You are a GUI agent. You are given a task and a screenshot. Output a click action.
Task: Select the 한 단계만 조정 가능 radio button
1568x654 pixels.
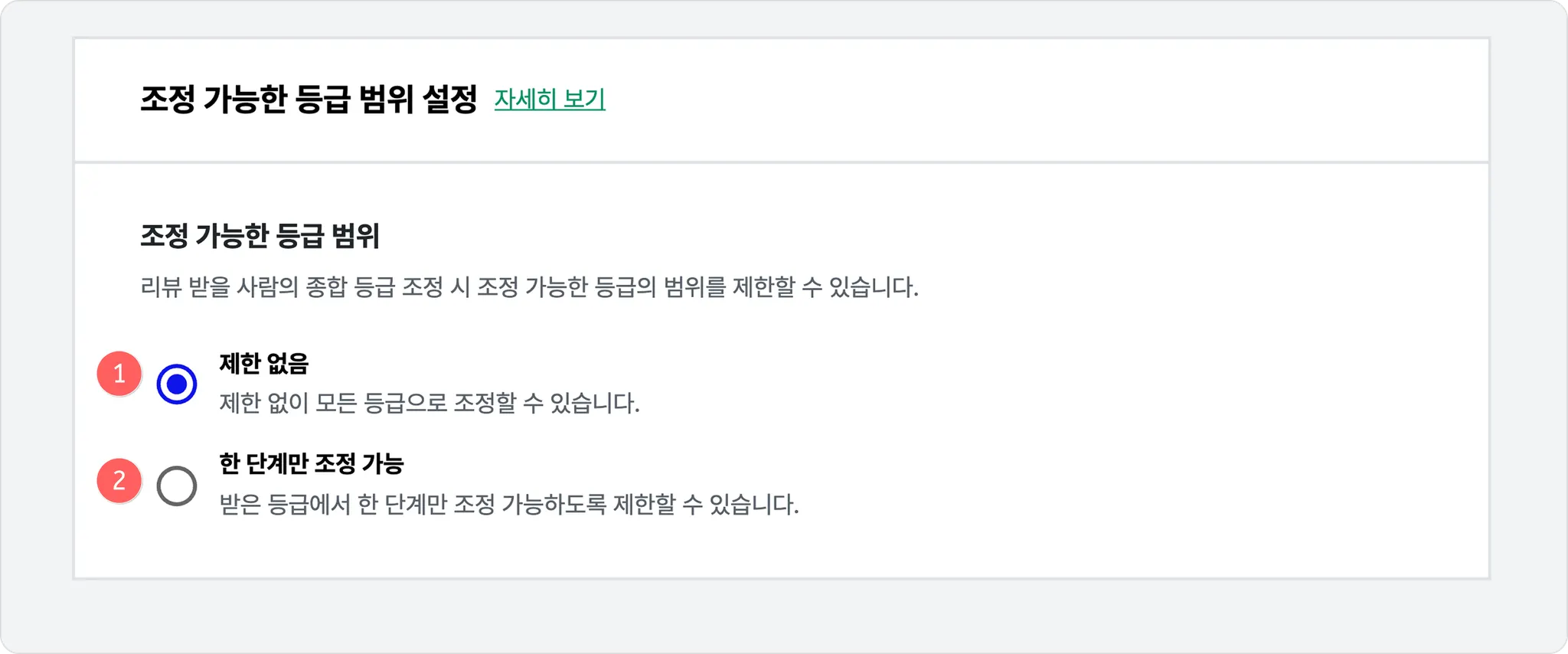pyautogui.click(x=177, y=486)
